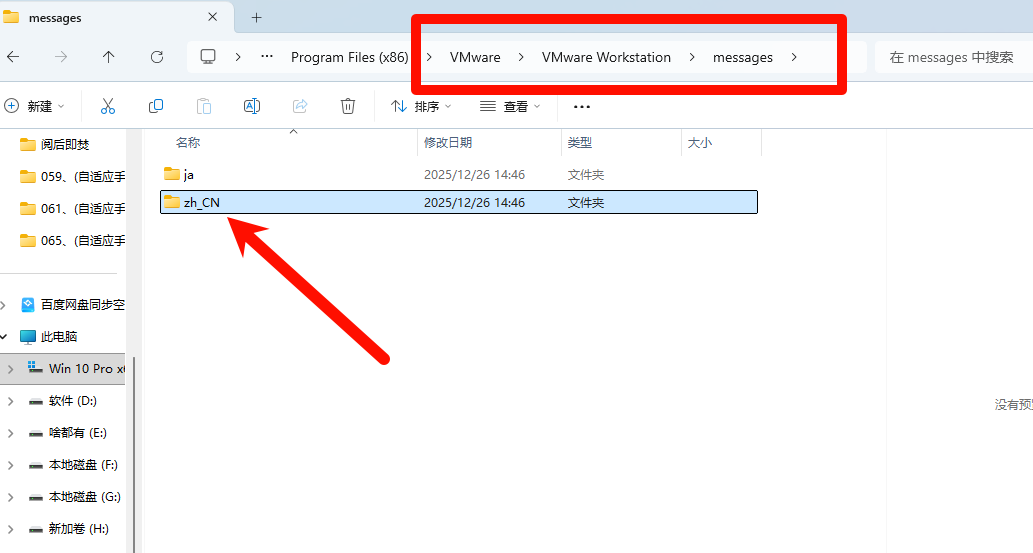Image resolution: width=1033 pixels, height=553 pixels.
Task: Open a new tab with plus button
Action: point(256,18)
